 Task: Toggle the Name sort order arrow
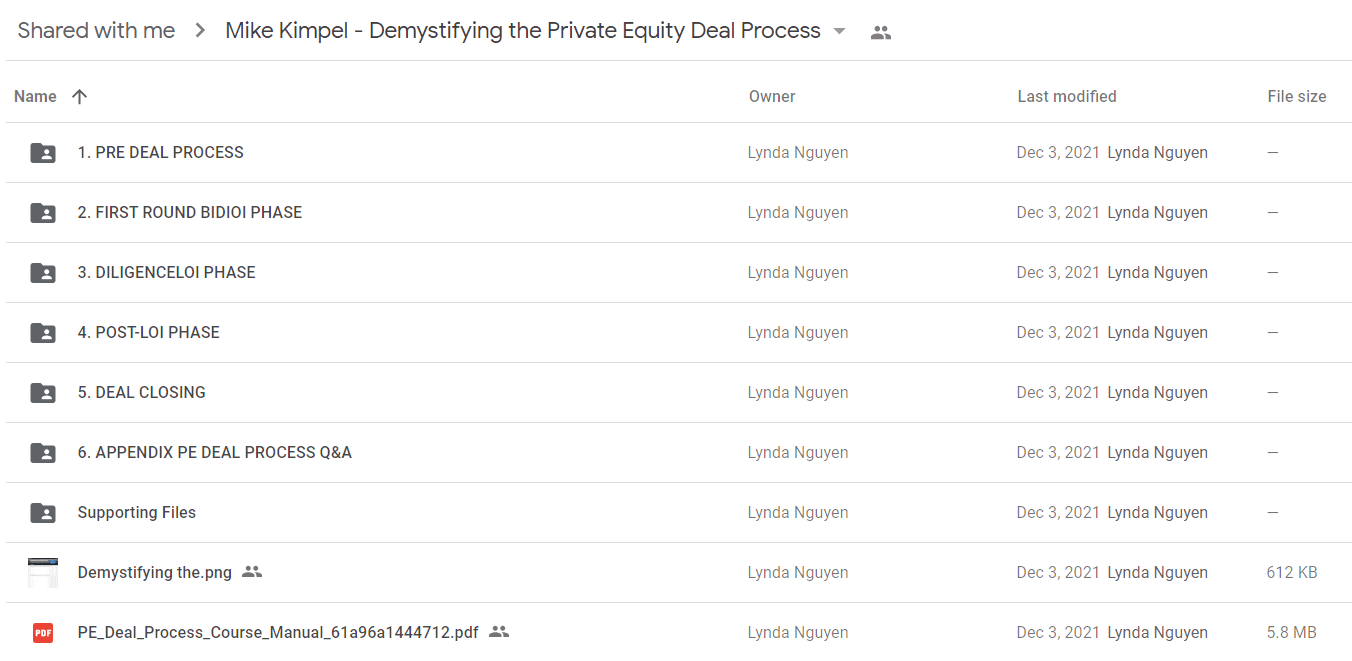pyautogui.click(x=80, y=96)
